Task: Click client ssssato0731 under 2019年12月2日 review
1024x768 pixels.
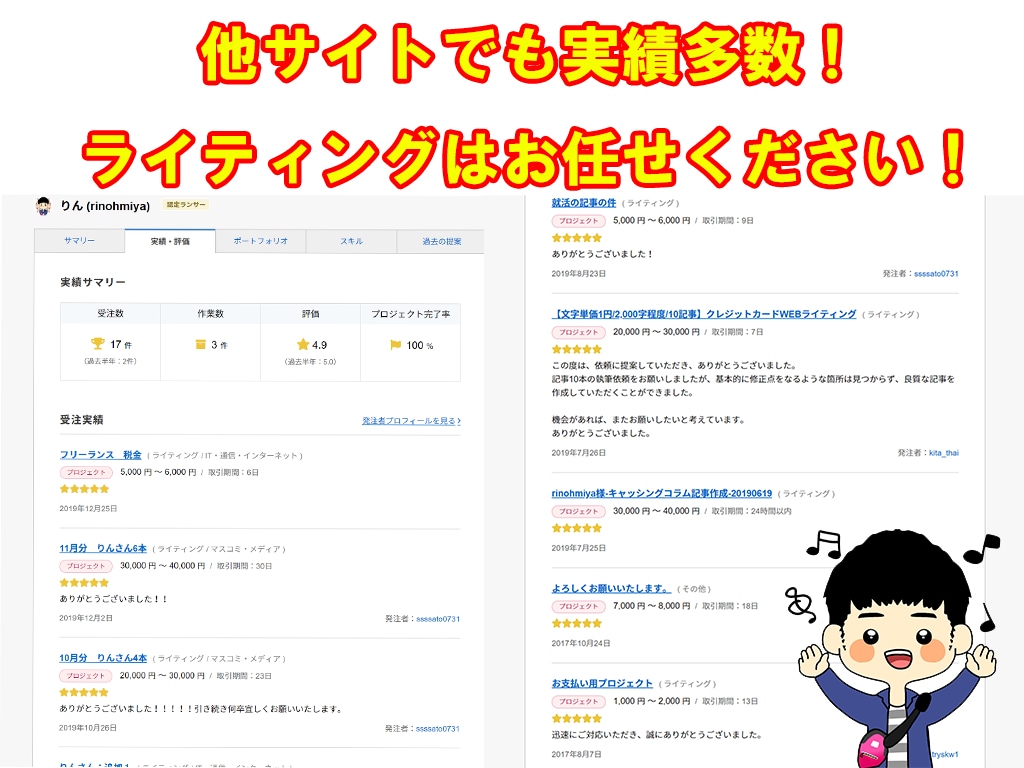Action: (438, 618)
